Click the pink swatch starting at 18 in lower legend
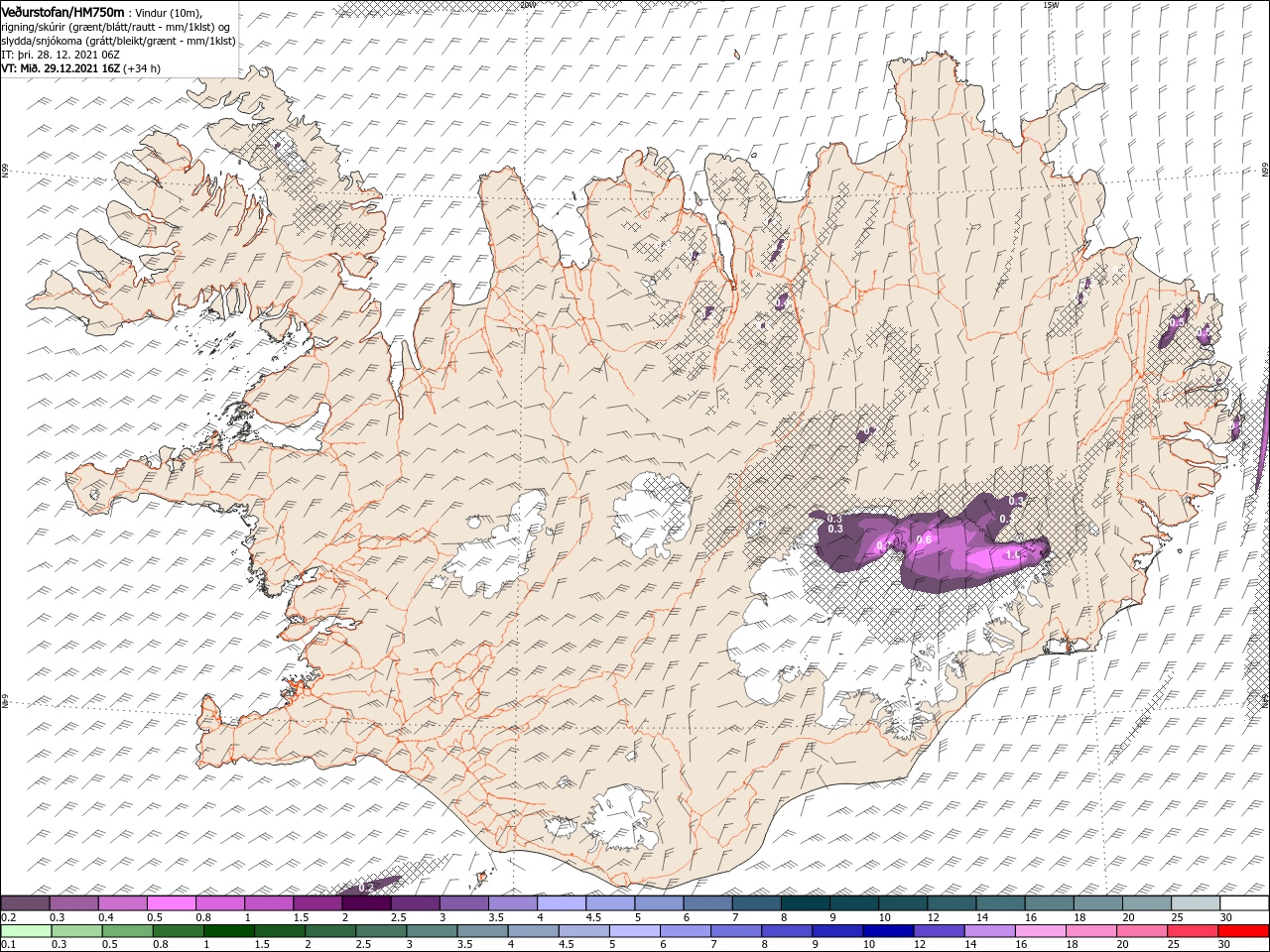Screen dimensions: 1270x952 (1091, 931)
